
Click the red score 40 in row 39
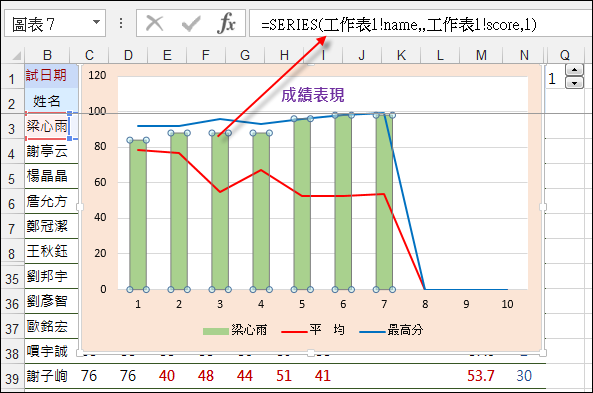(x=167, y=376)
